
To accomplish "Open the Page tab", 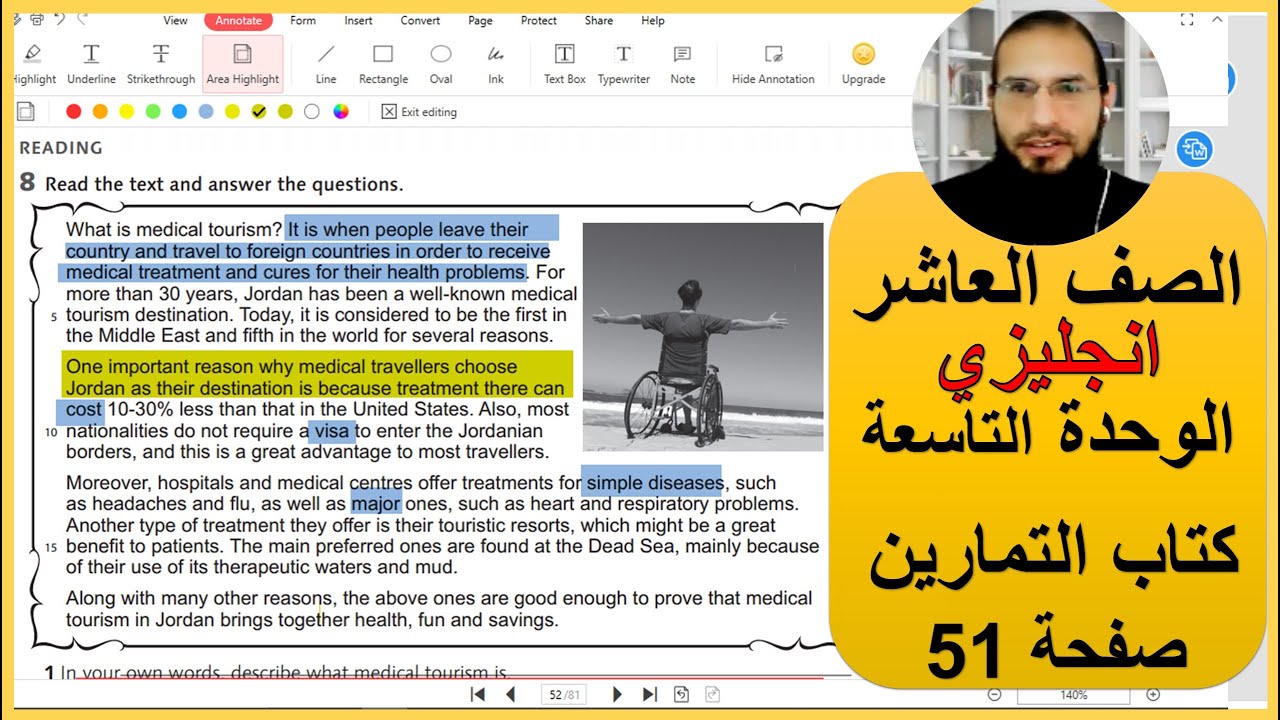I will [x=480, y=20].
